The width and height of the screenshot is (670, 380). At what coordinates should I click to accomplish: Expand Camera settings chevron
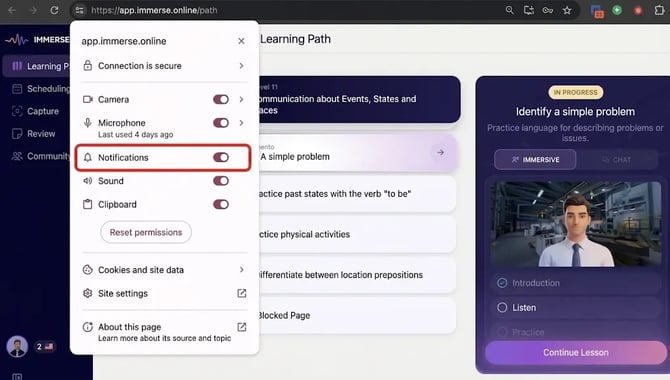click(241, 99)
